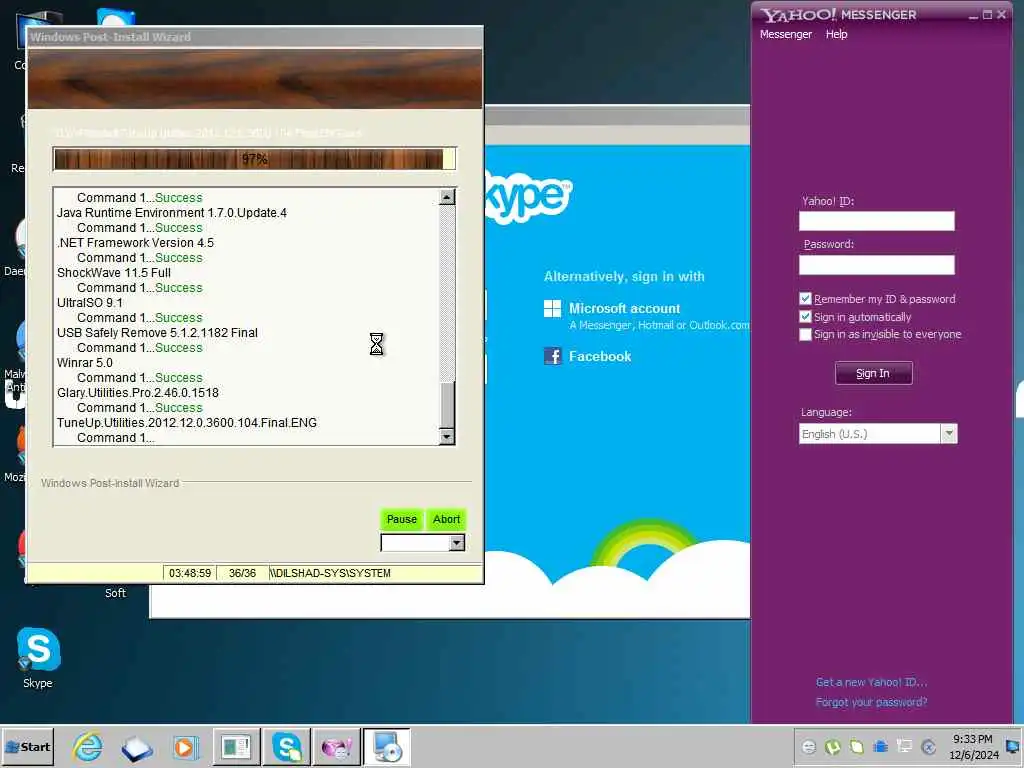Sign in with Microsoft account in Skype
The width and height of the screenshot is (1024, 768).
(624, 308)
